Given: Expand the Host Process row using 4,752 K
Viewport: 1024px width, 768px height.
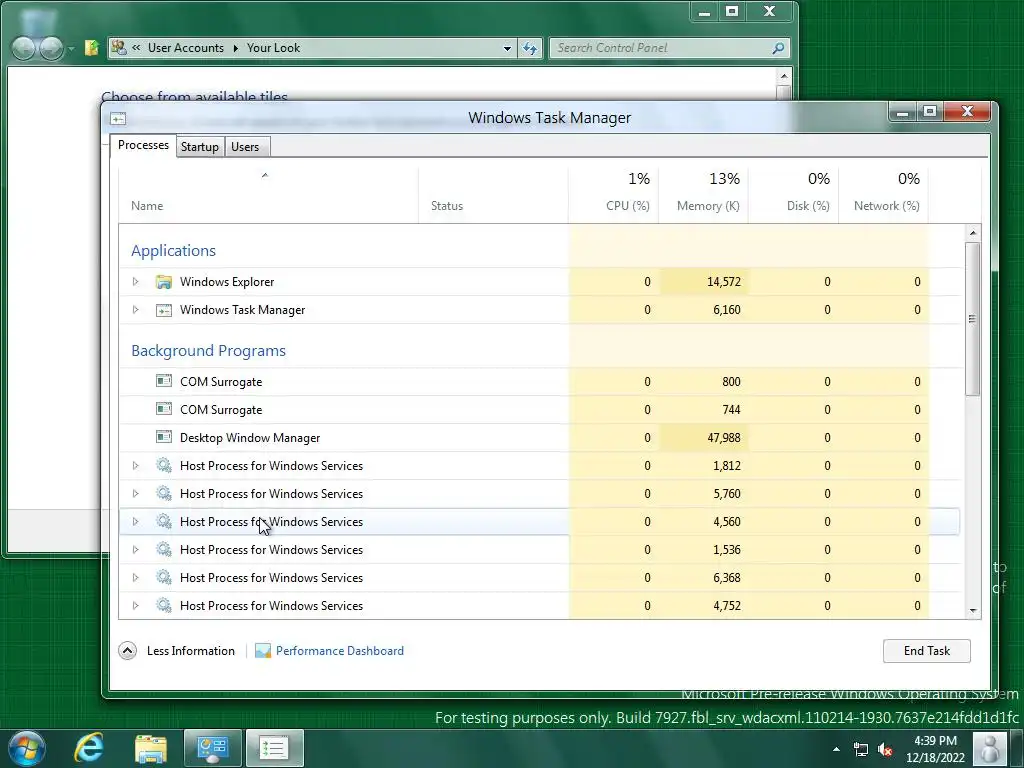Looking at the screenshot, I should 135,606.
